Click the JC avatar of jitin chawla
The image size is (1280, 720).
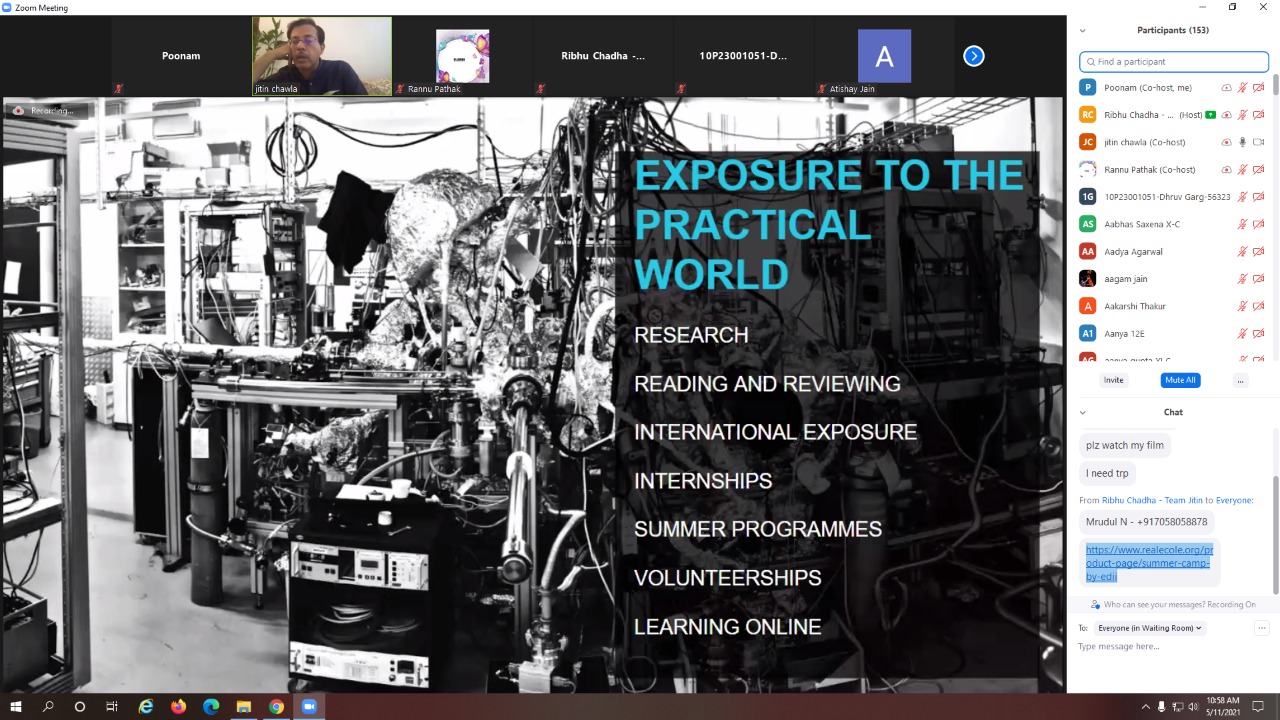click(1088, 142)
